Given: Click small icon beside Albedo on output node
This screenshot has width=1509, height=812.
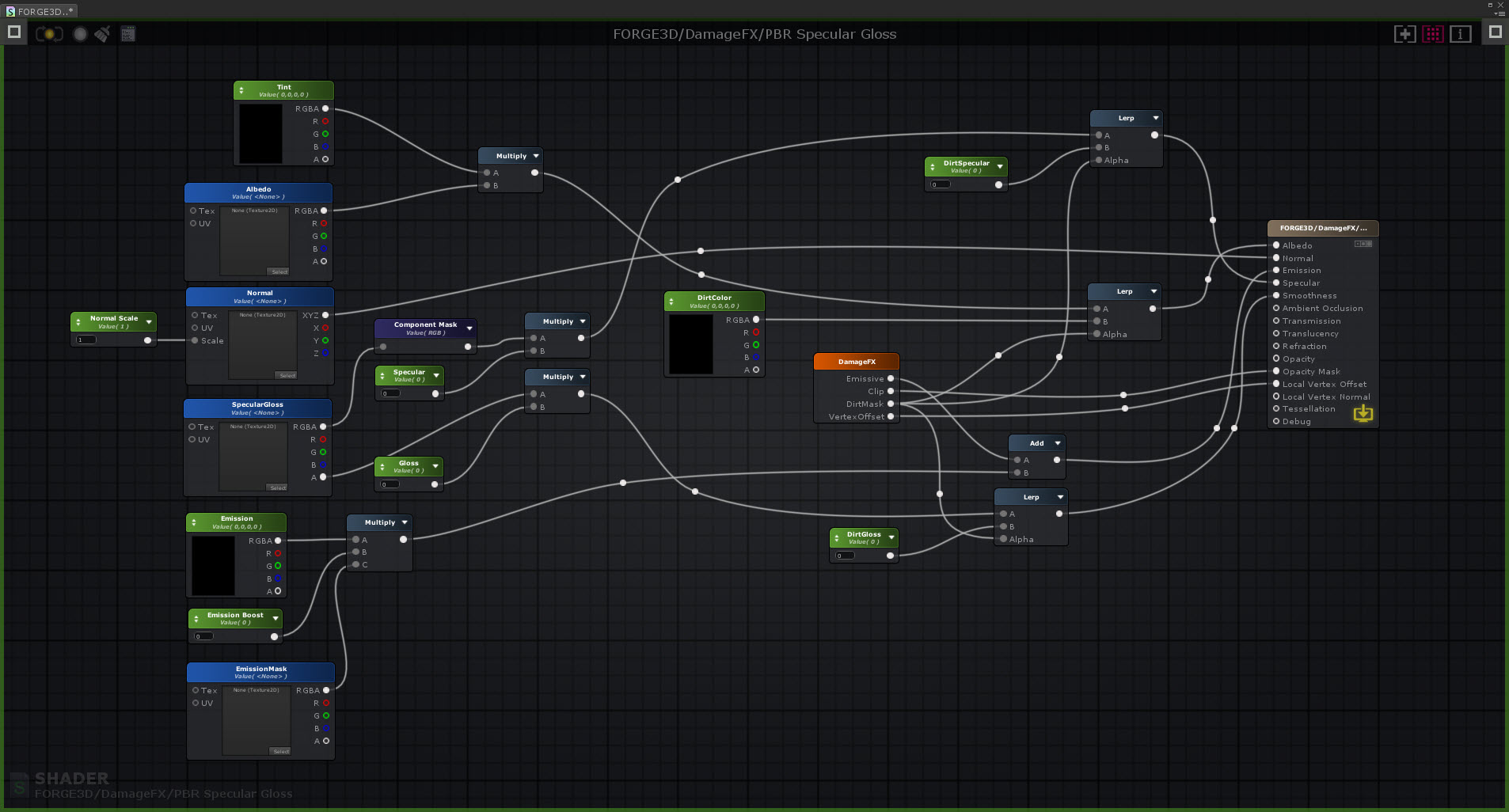Looking at the screenshot, I should pyautogui.click(x=1363, y=244).
